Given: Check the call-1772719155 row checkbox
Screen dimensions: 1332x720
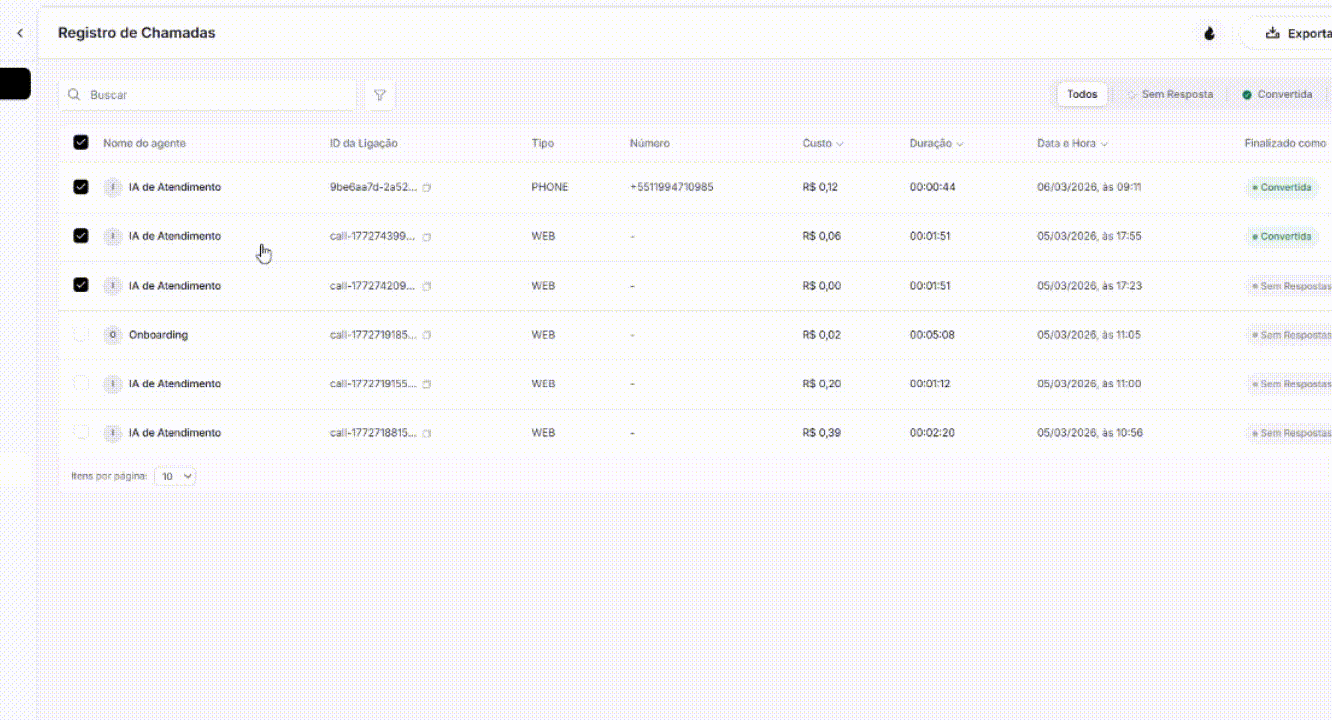Looking at the screenshot, I should [x=81, y=383].
